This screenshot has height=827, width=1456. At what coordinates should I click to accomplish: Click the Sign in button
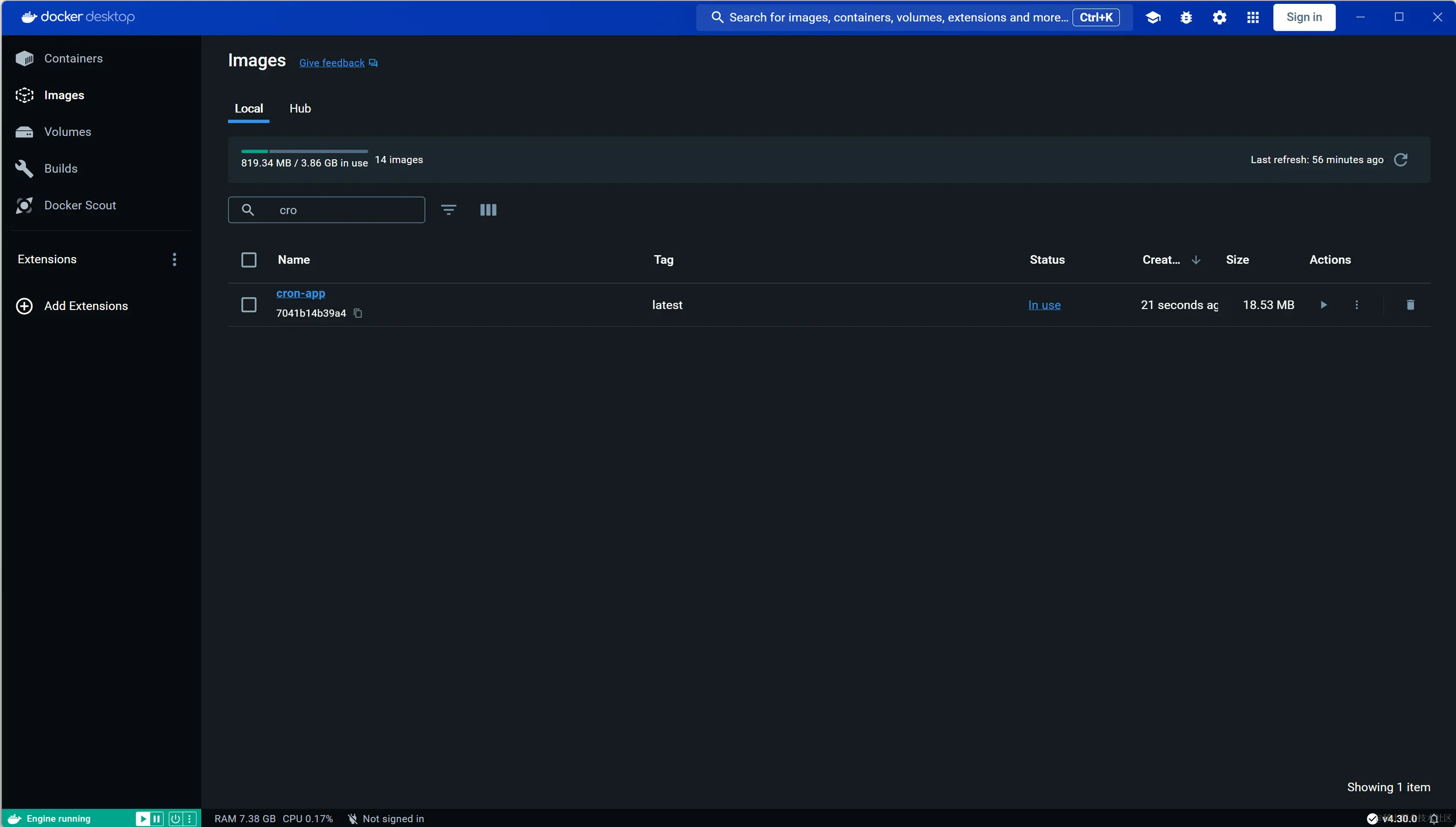coord(1304,18)
